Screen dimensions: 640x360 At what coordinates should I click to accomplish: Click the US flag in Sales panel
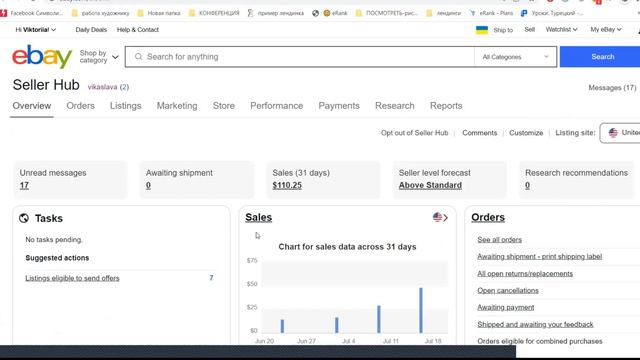(437, 217)
